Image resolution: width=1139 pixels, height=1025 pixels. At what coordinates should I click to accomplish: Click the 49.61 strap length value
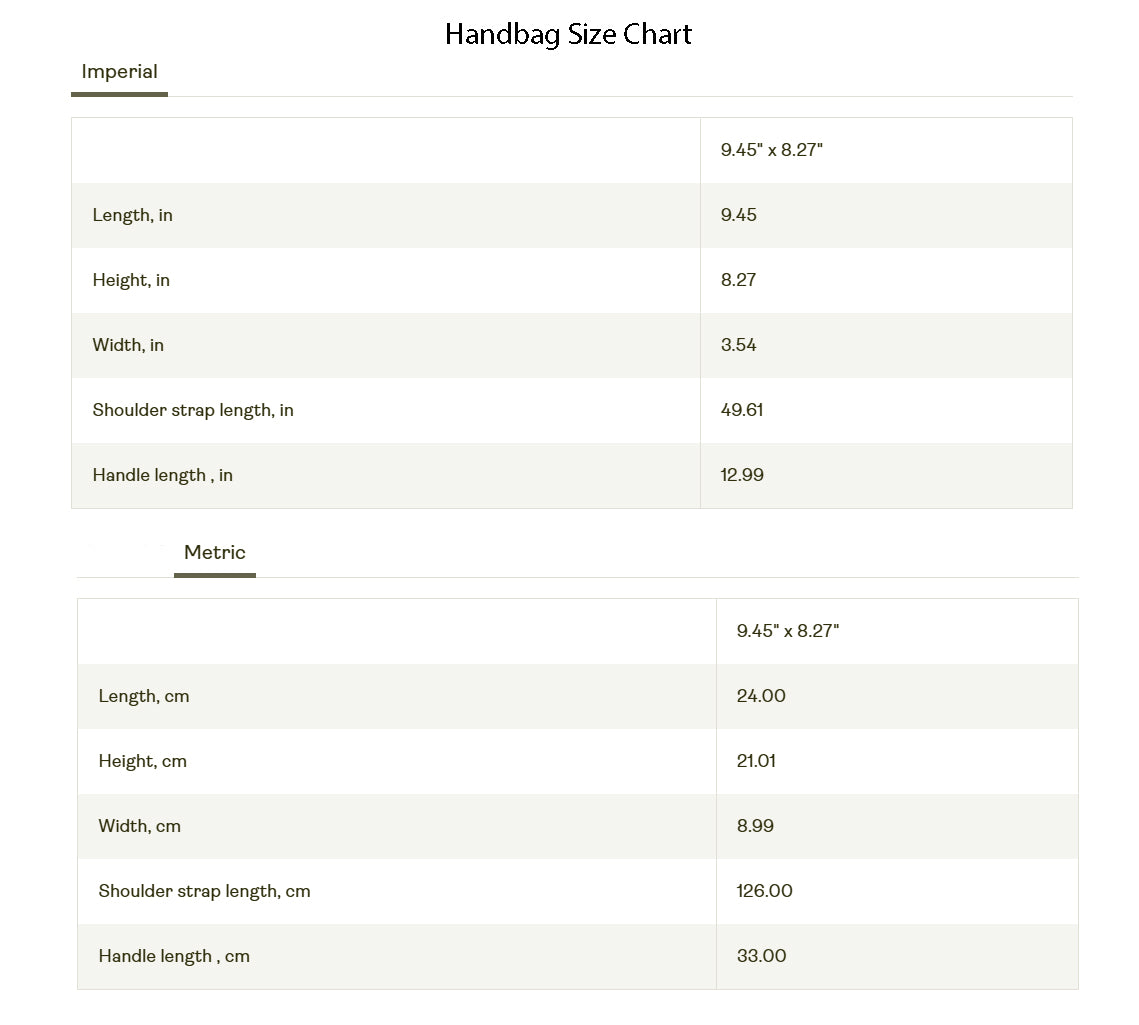coord(741,410)
